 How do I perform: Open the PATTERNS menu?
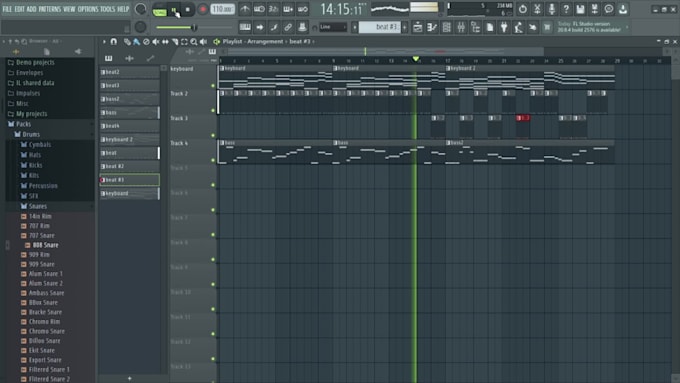(50, 9)
